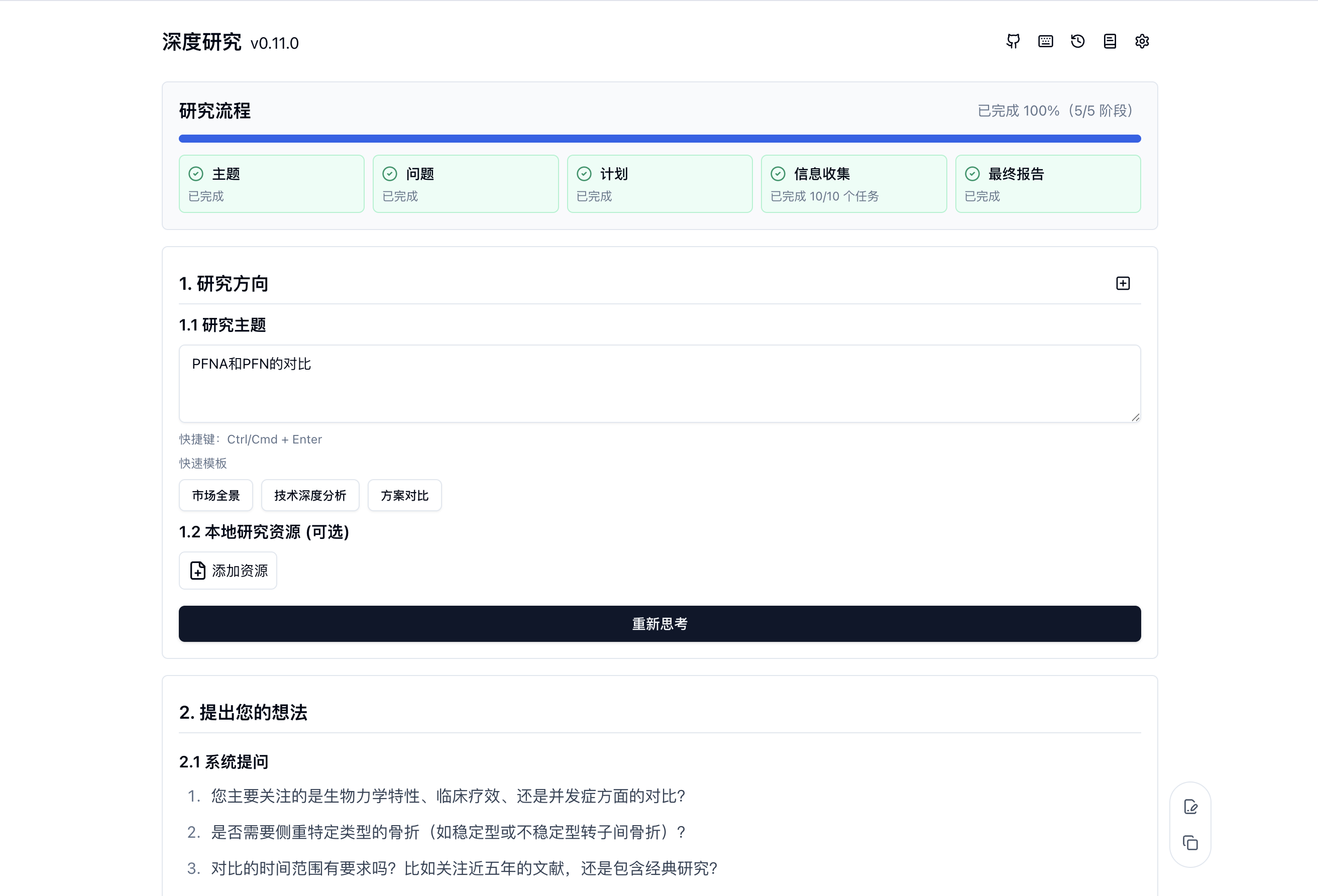
Task: Click the v0.11.0 version label
Action: tap(274, 44)
